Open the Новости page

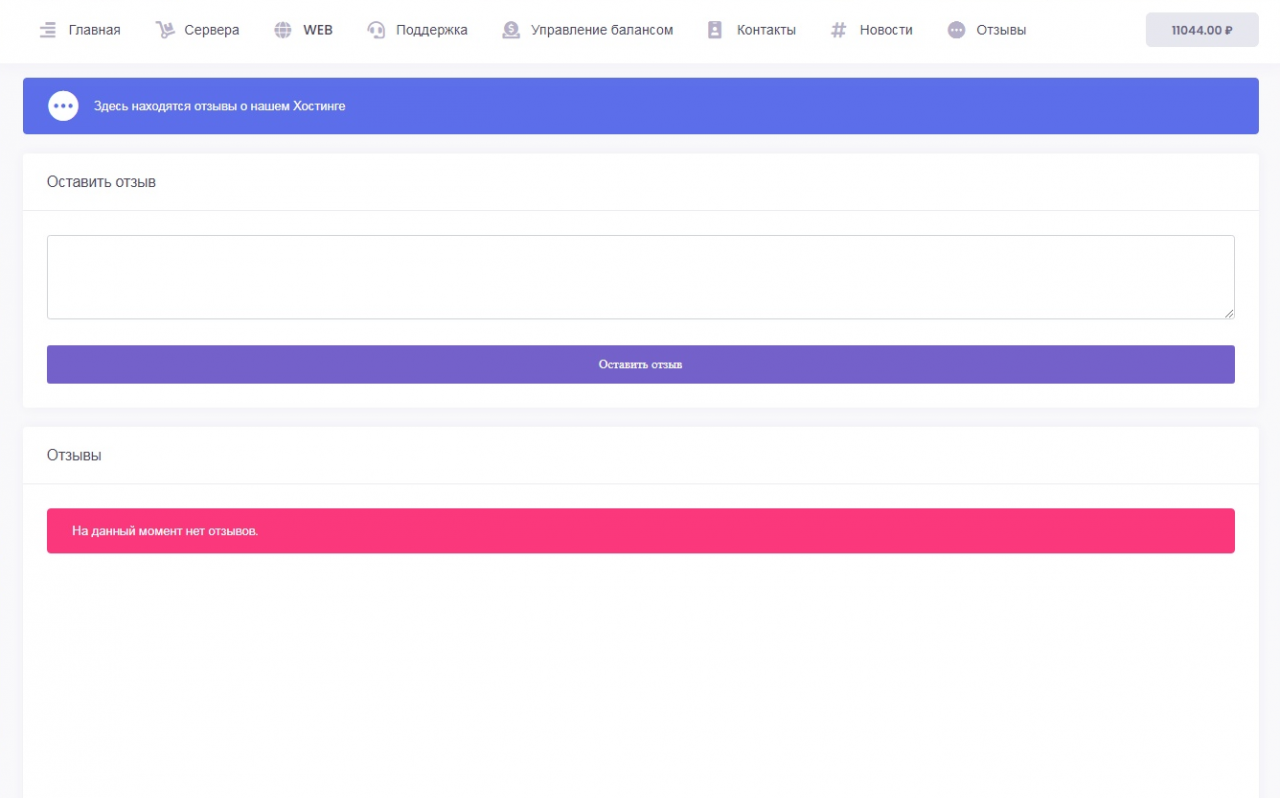point(886,30)
